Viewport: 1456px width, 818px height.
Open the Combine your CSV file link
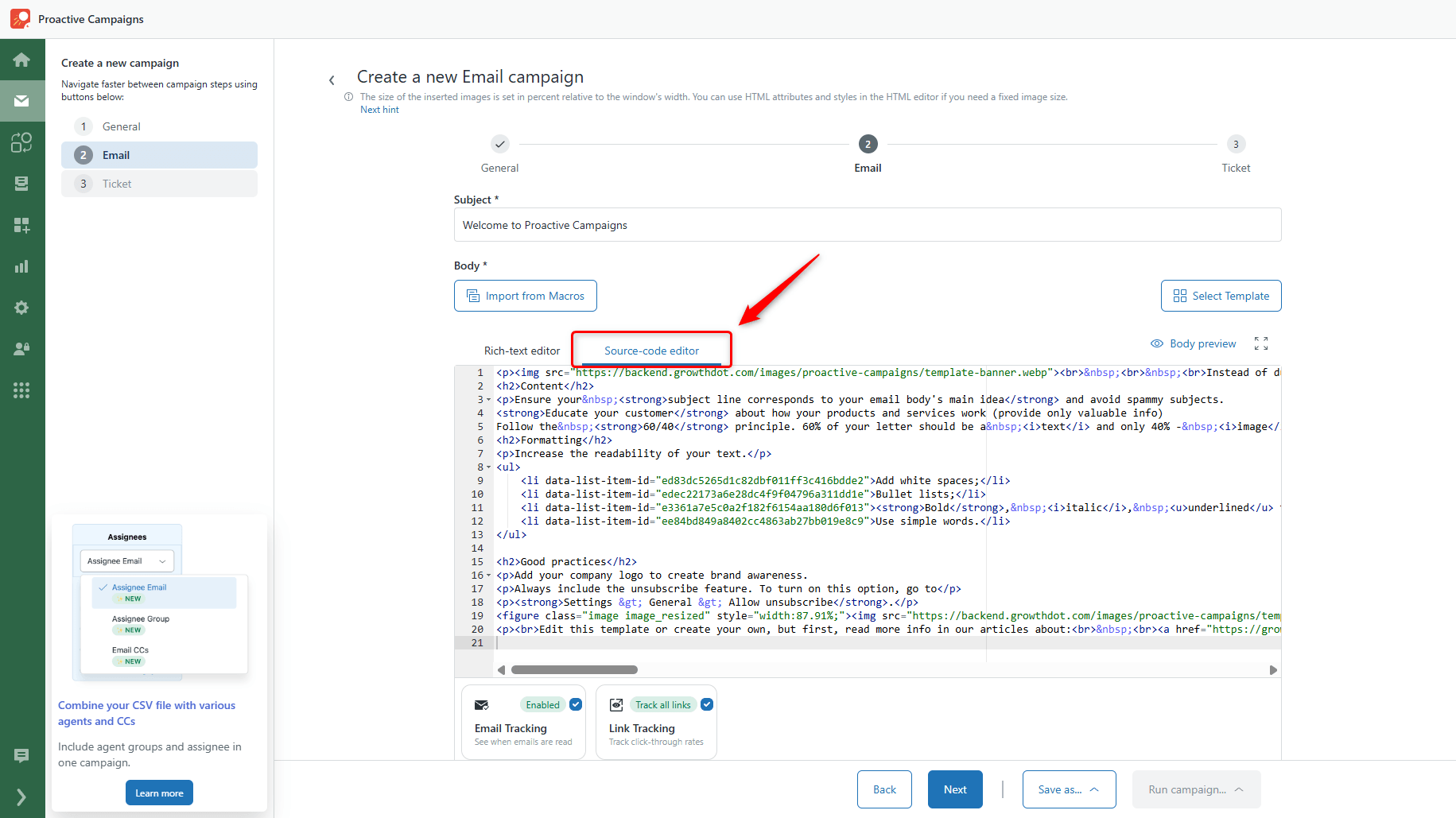tap(146, 713)
